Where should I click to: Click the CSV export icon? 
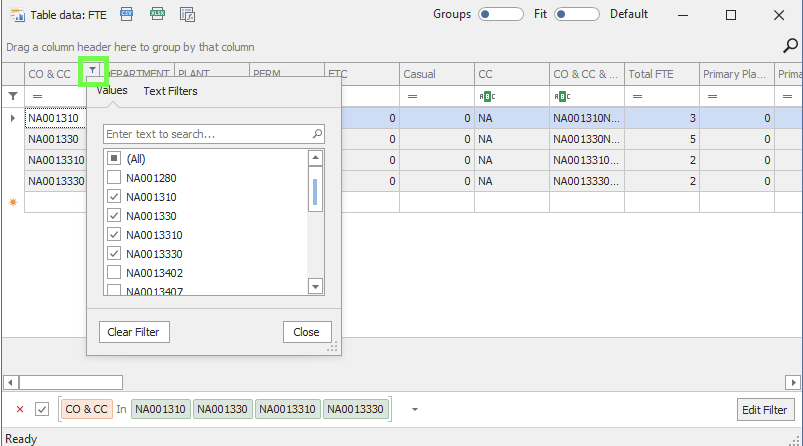coord(127,14)
